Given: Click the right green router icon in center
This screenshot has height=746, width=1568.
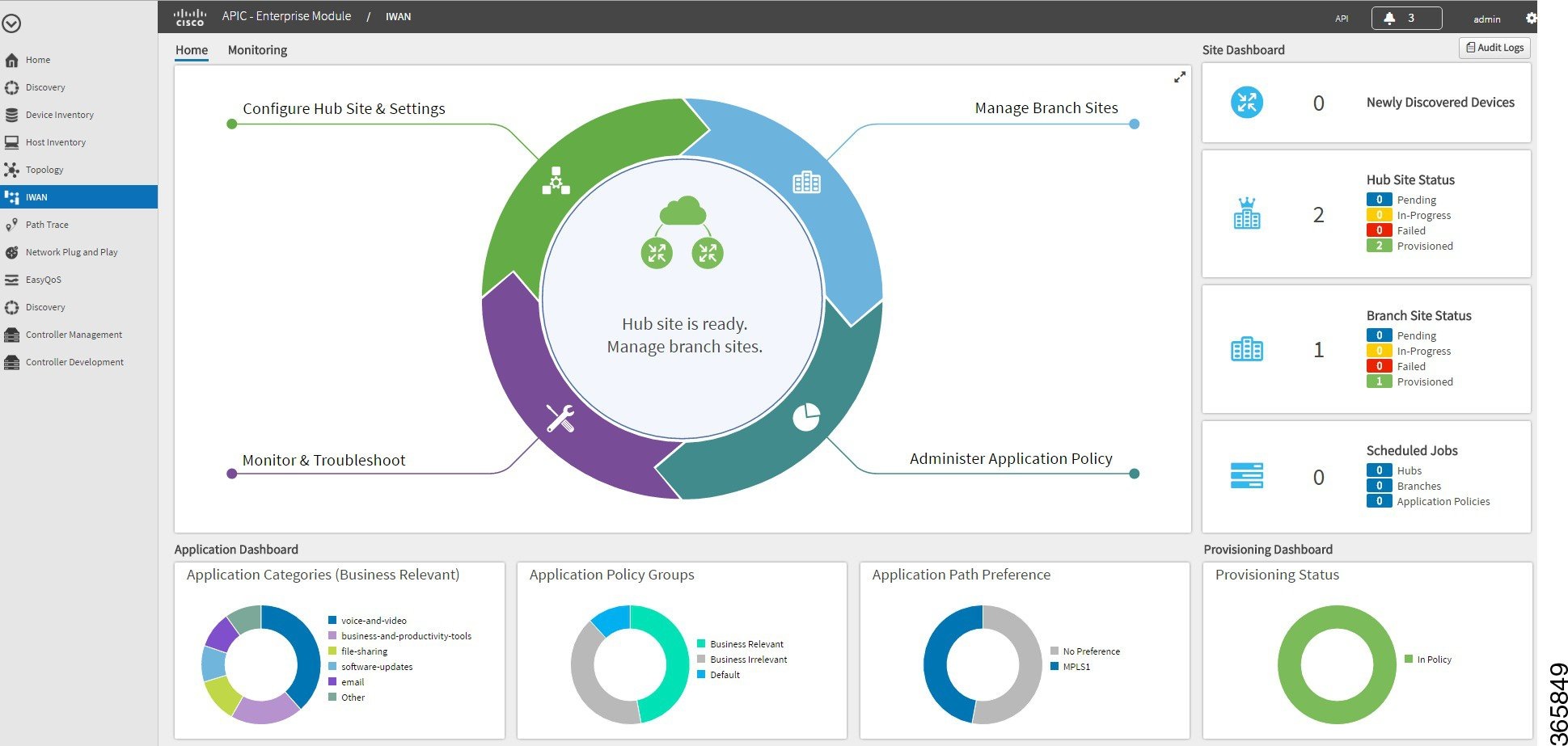Looking at the screenshot, I should pyautogui.click(x=708, y=253).
